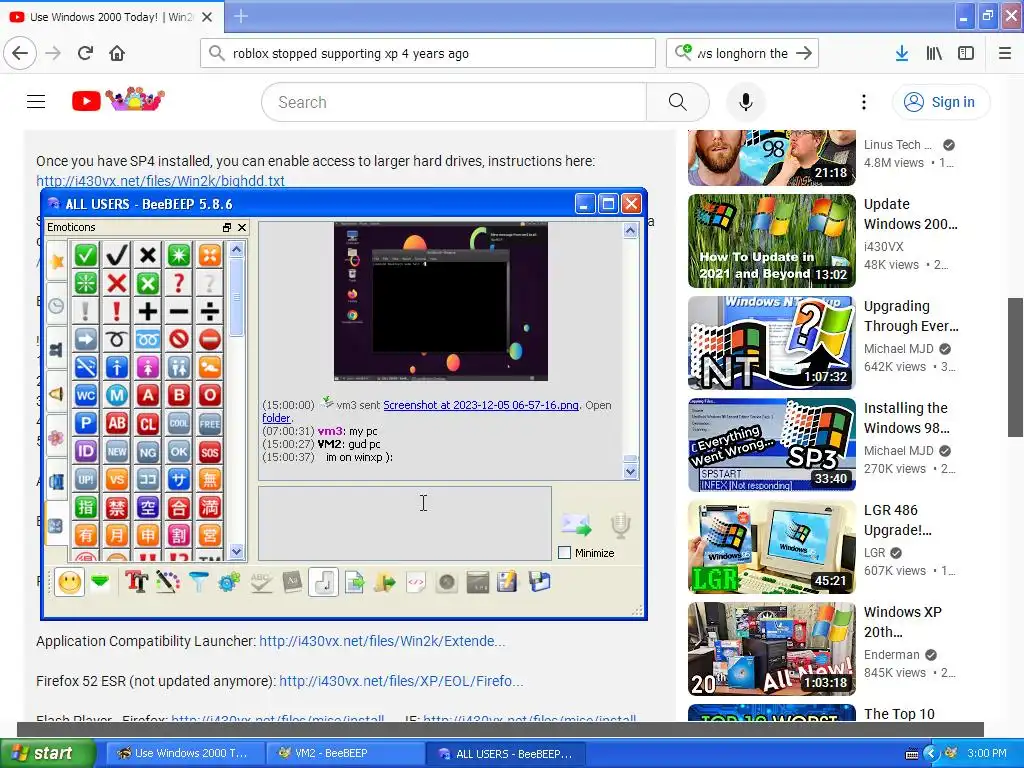This screenshot has width=1024, height=768.
Task: Insert the purple ID emoticon
Action: [x=86, y=452]
